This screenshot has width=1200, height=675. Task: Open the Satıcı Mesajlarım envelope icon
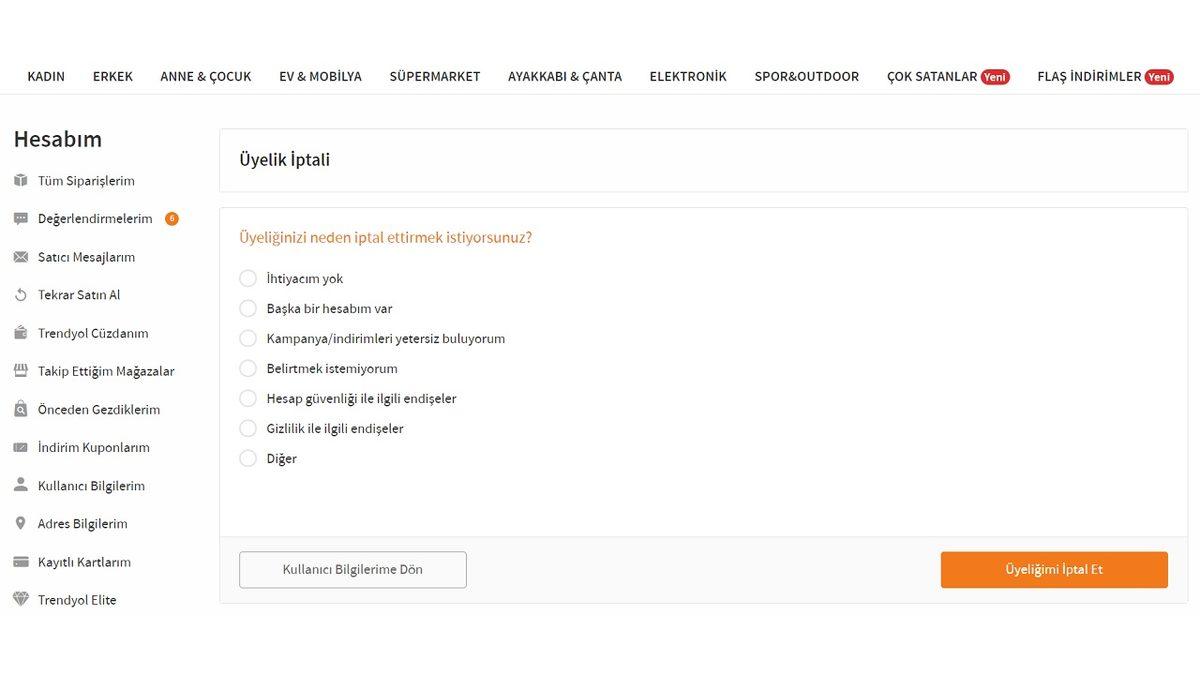(x=20, y=256)
